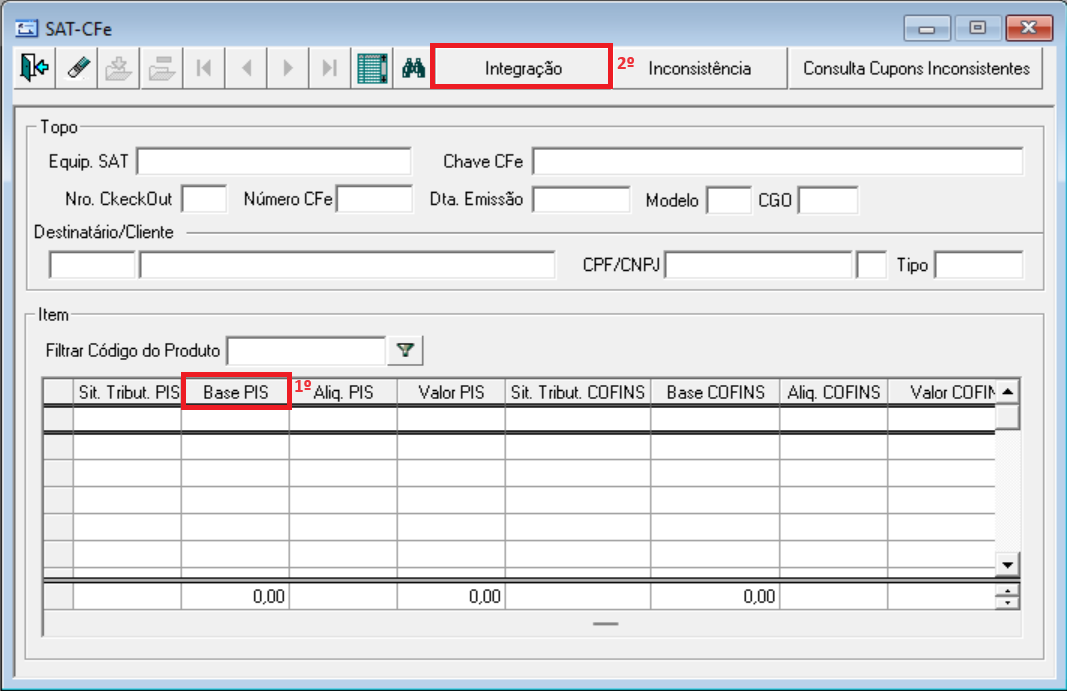Click the exit door icon in toolbar

click(x=34, y=68)
